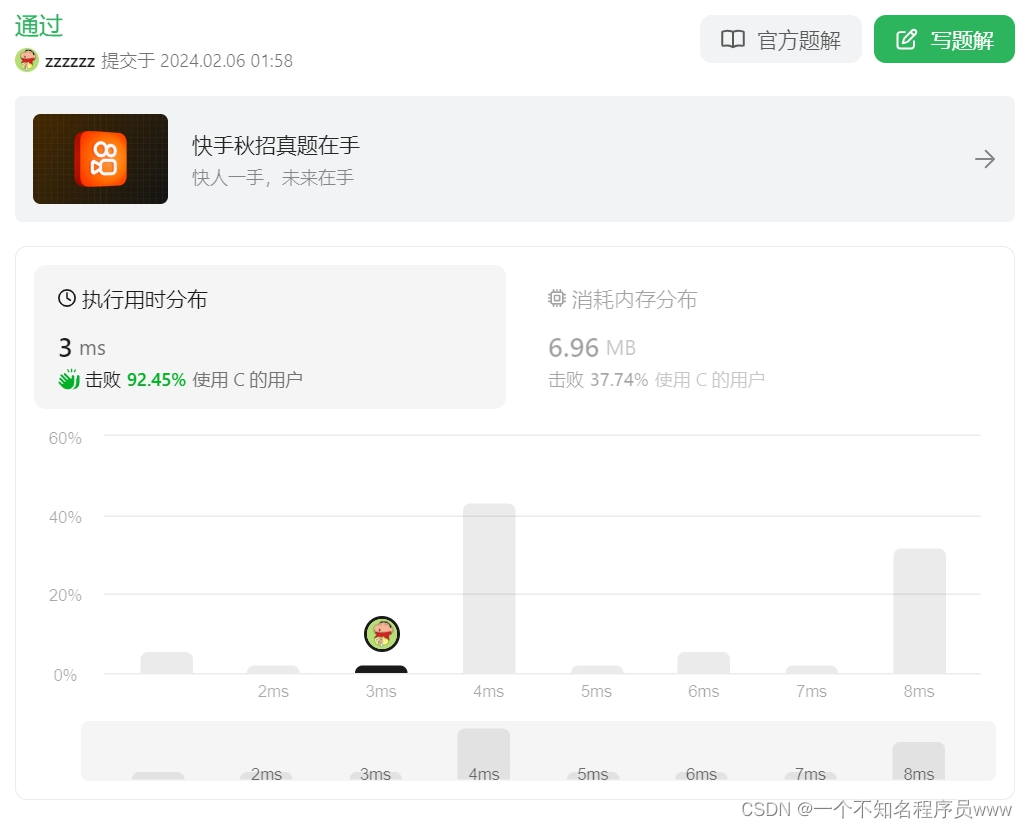Click the 40% y-axis label
Screen dimensions: 1027x828
65,518
